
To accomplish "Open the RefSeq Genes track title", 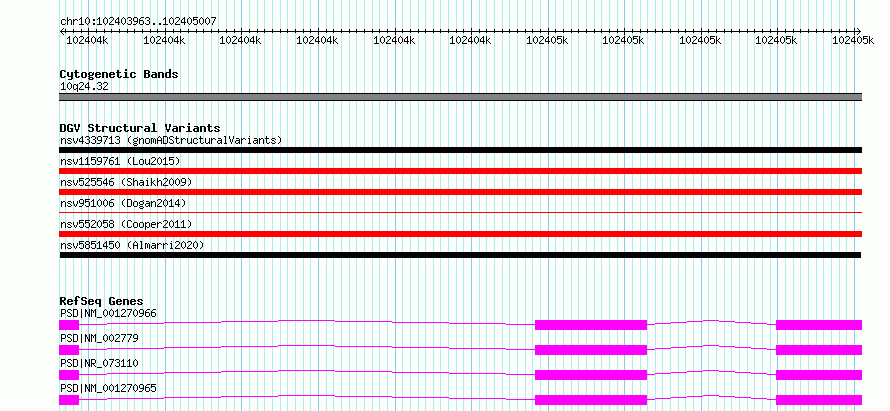I will click(102, 301).
